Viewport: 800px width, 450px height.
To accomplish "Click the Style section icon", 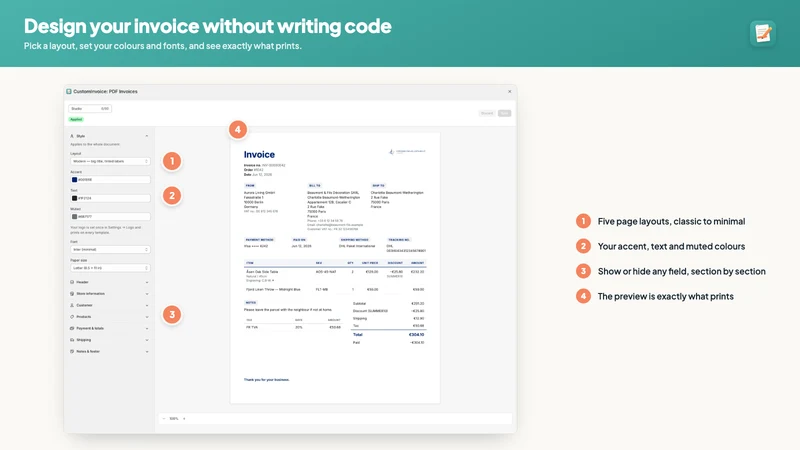I will 72,136.
